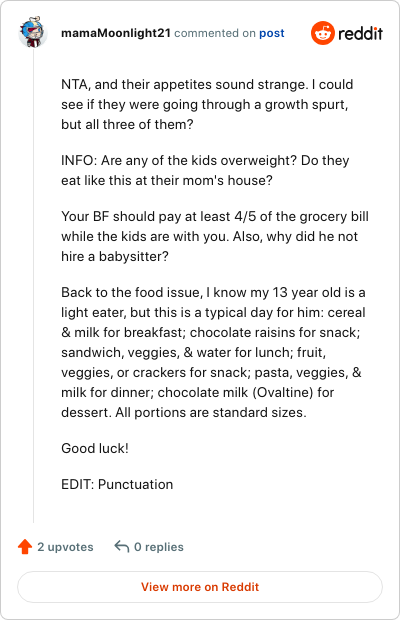Click the reply arrow icon
The image size is (400, 620).
[x=122, y=546]
